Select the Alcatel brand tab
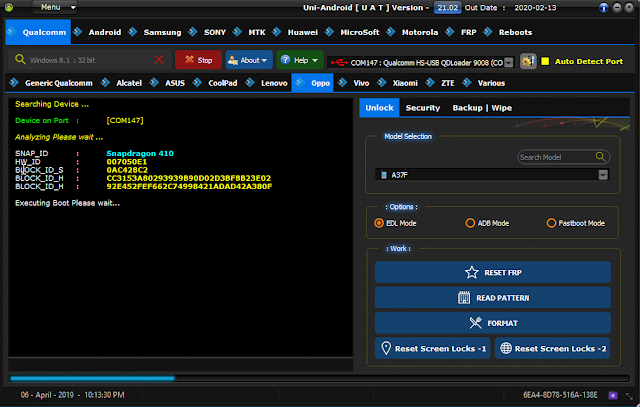The height and width of the screenshot is (407, 640). click(129, 83)
